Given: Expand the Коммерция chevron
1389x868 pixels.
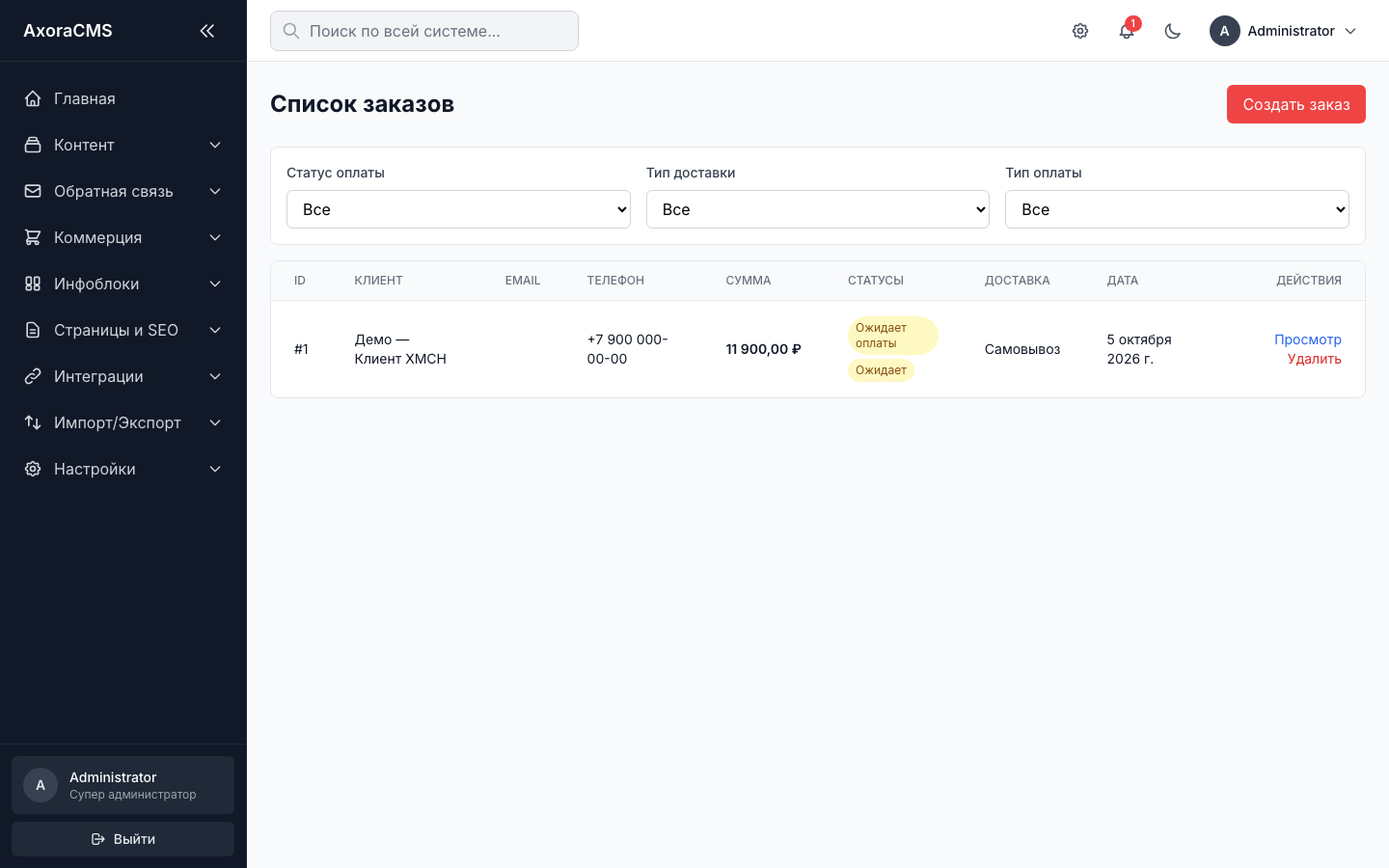Looking at the screenshot, I should coord(215,237).
